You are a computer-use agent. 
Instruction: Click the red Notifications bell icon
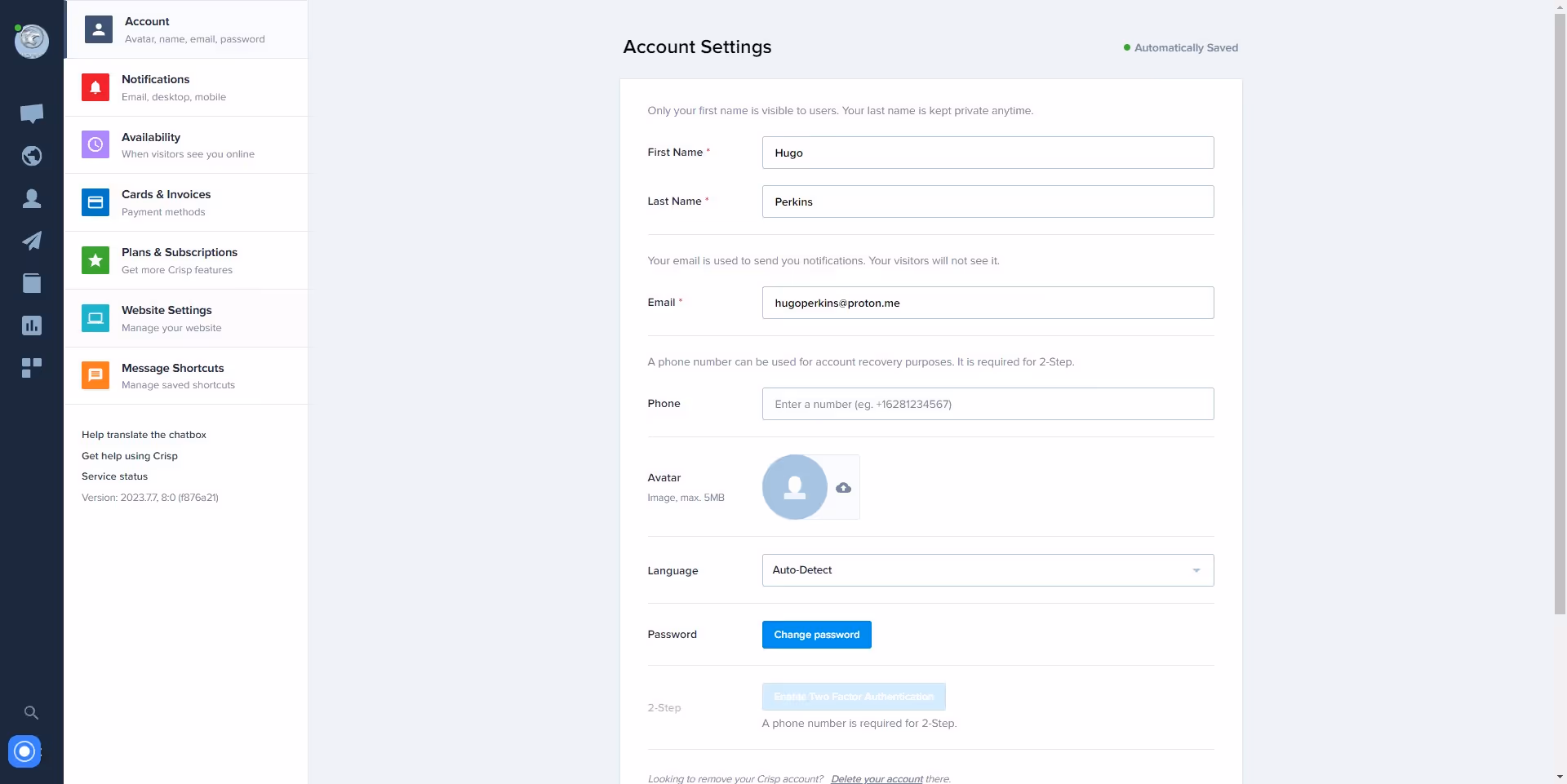click(95, 87)
